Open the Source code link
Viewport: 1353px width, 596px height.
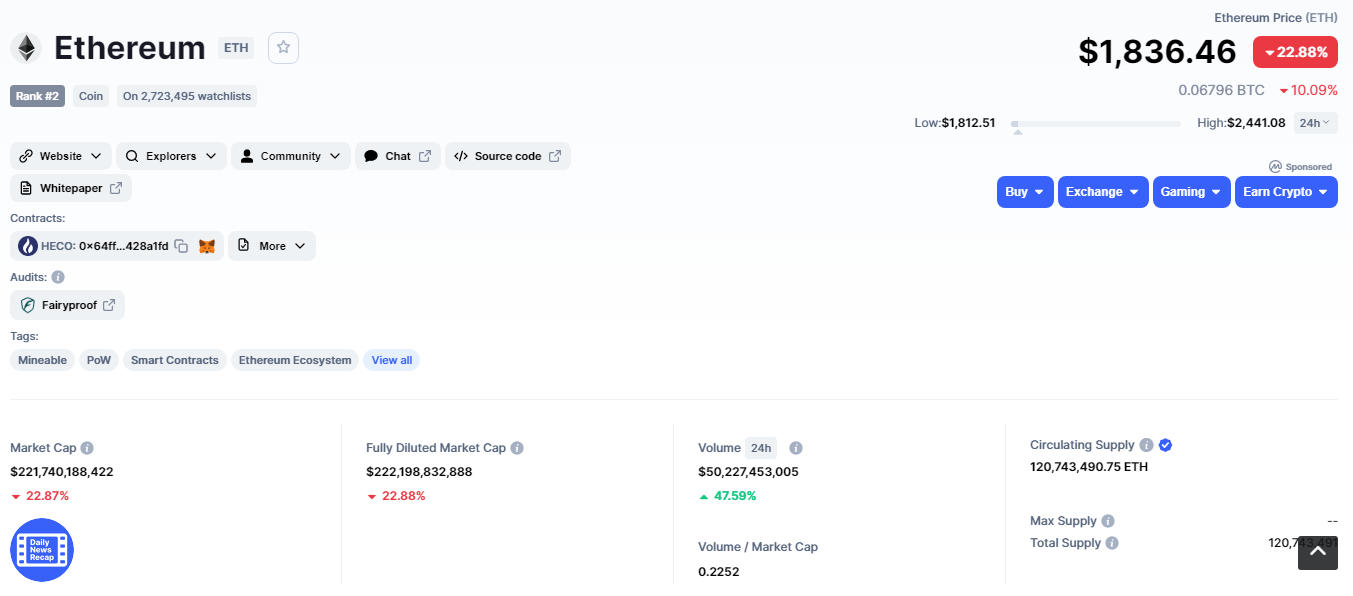pyautogui.click(x=508, y=156)
